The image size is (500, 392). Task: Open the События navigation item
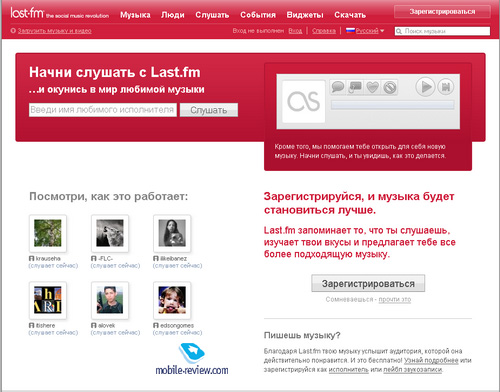tap(258, 15)
